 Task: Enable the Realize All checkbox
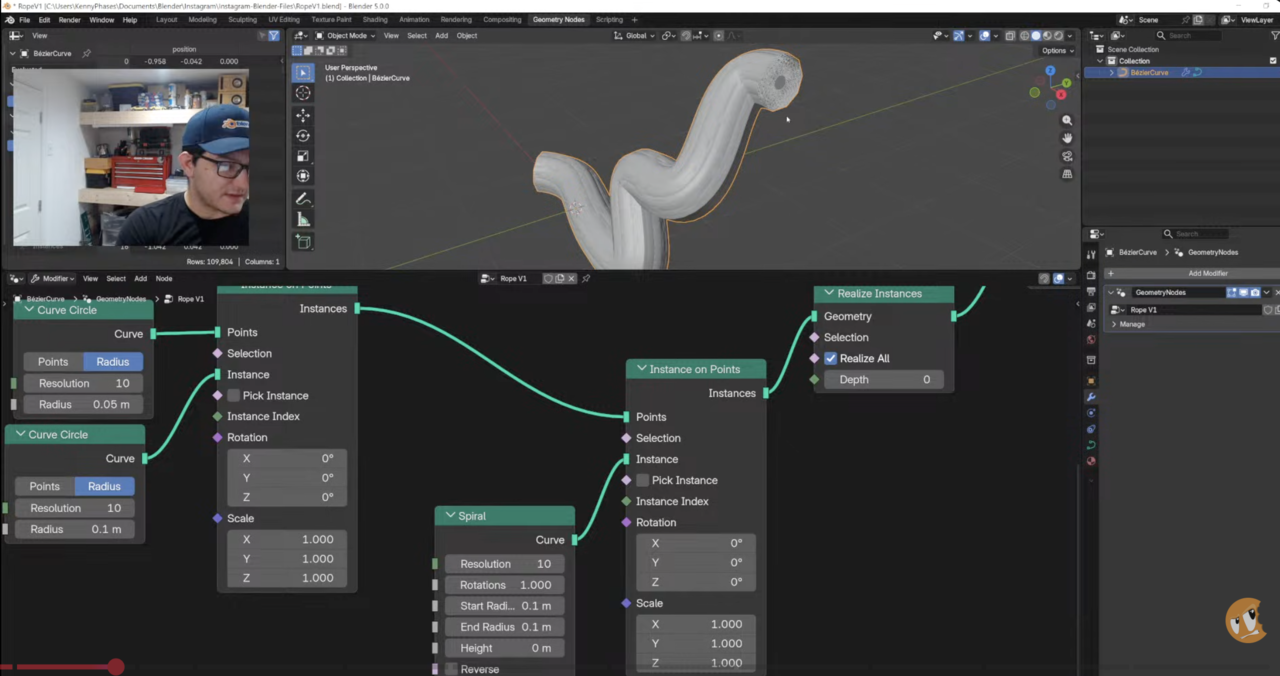pyautogui.click(x=831, y=358)
